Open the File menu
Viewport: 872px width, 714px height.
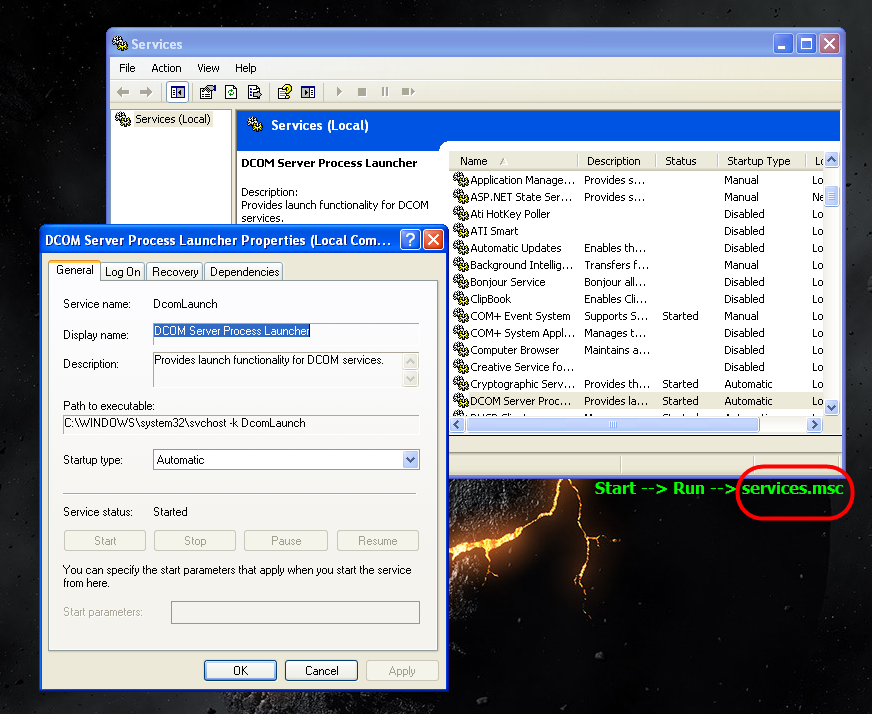click(127, 68)
